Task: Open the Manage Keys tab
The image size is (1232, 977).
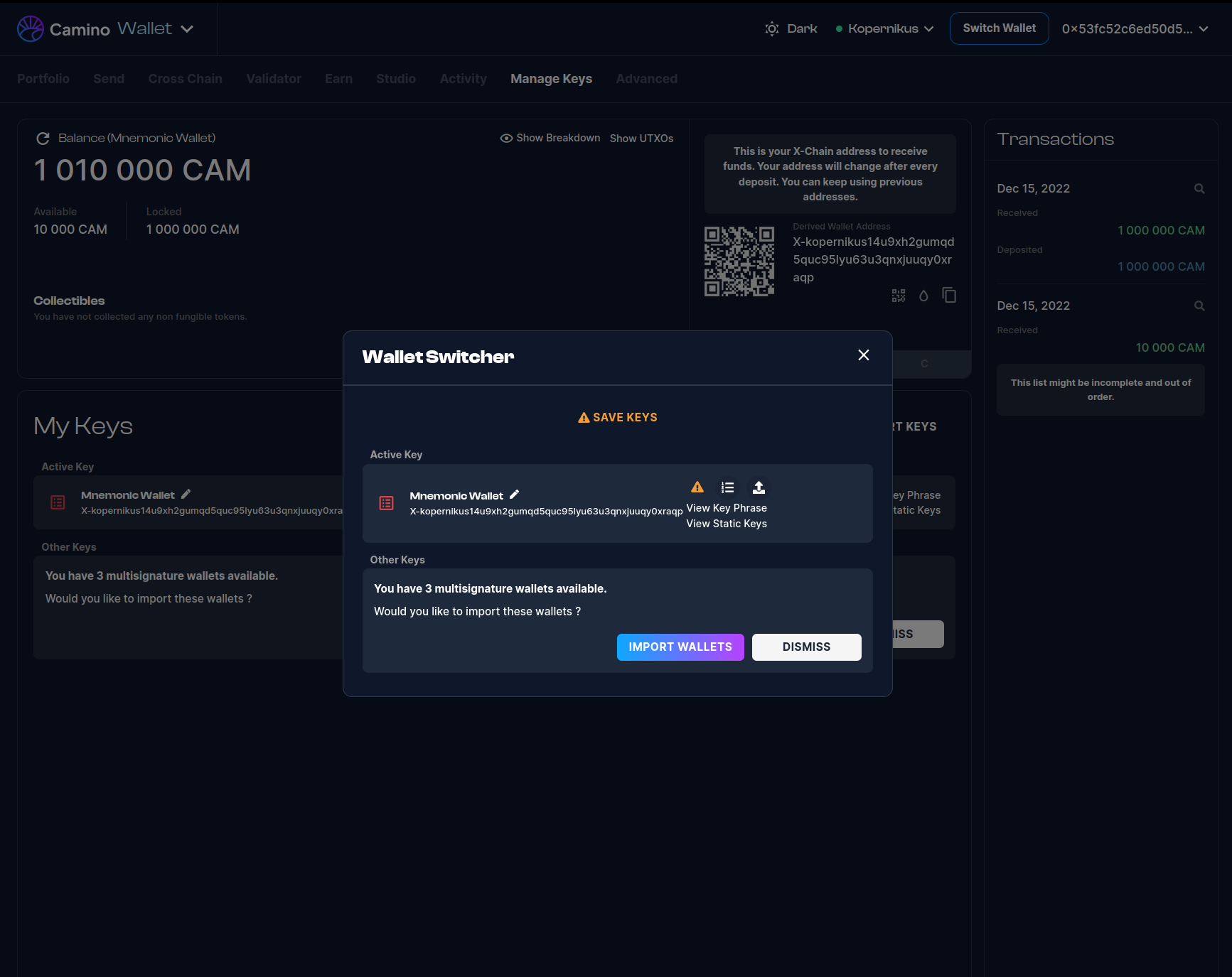Action: [551, 79]
